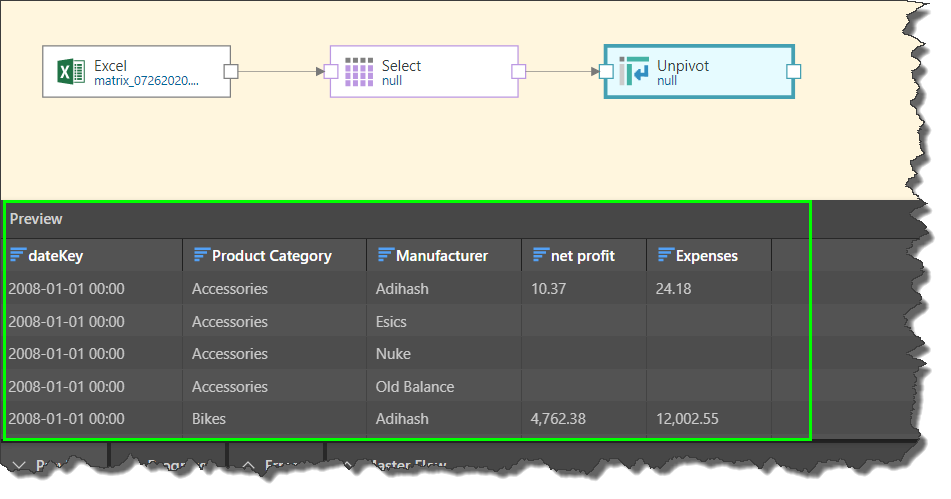The height and width of the screenshot is (499, 951).
Task: Select the Unpivot node label
Action: point(682,66)
